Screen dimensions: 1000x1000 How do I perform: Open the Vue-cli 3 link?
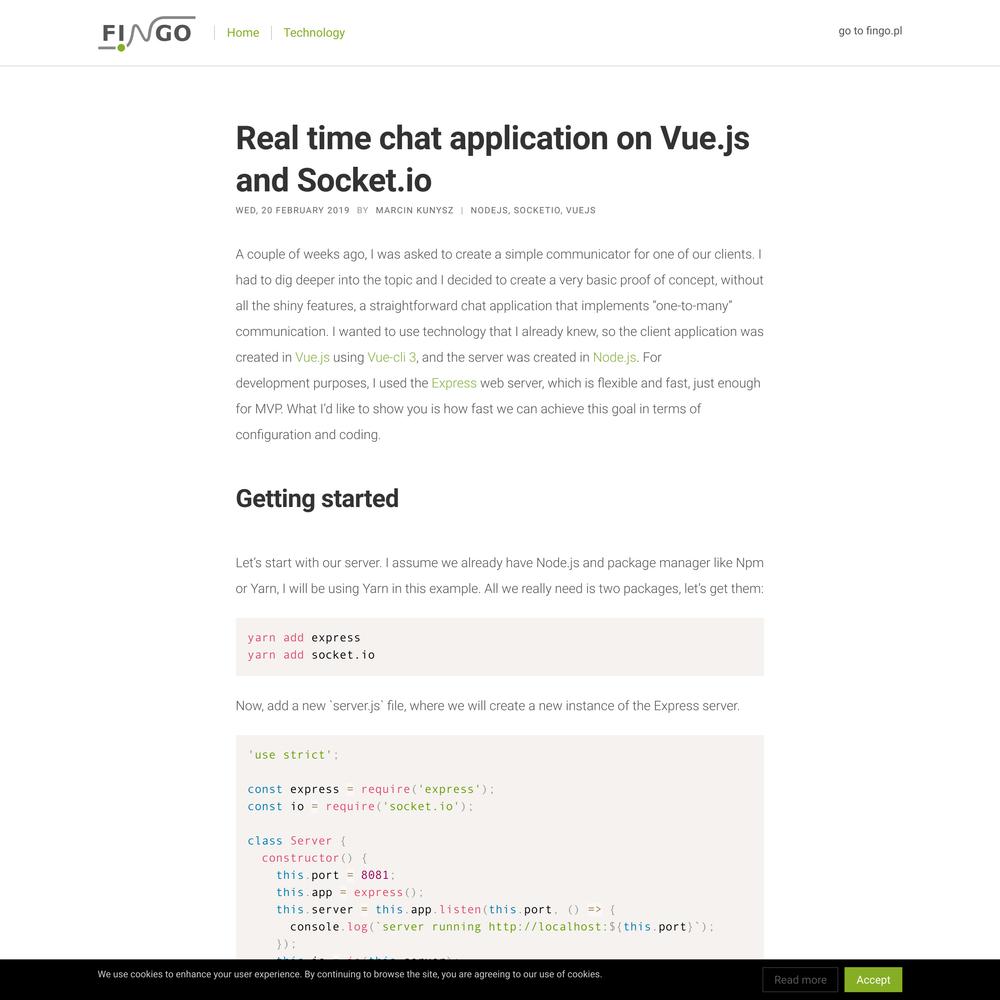392,357
